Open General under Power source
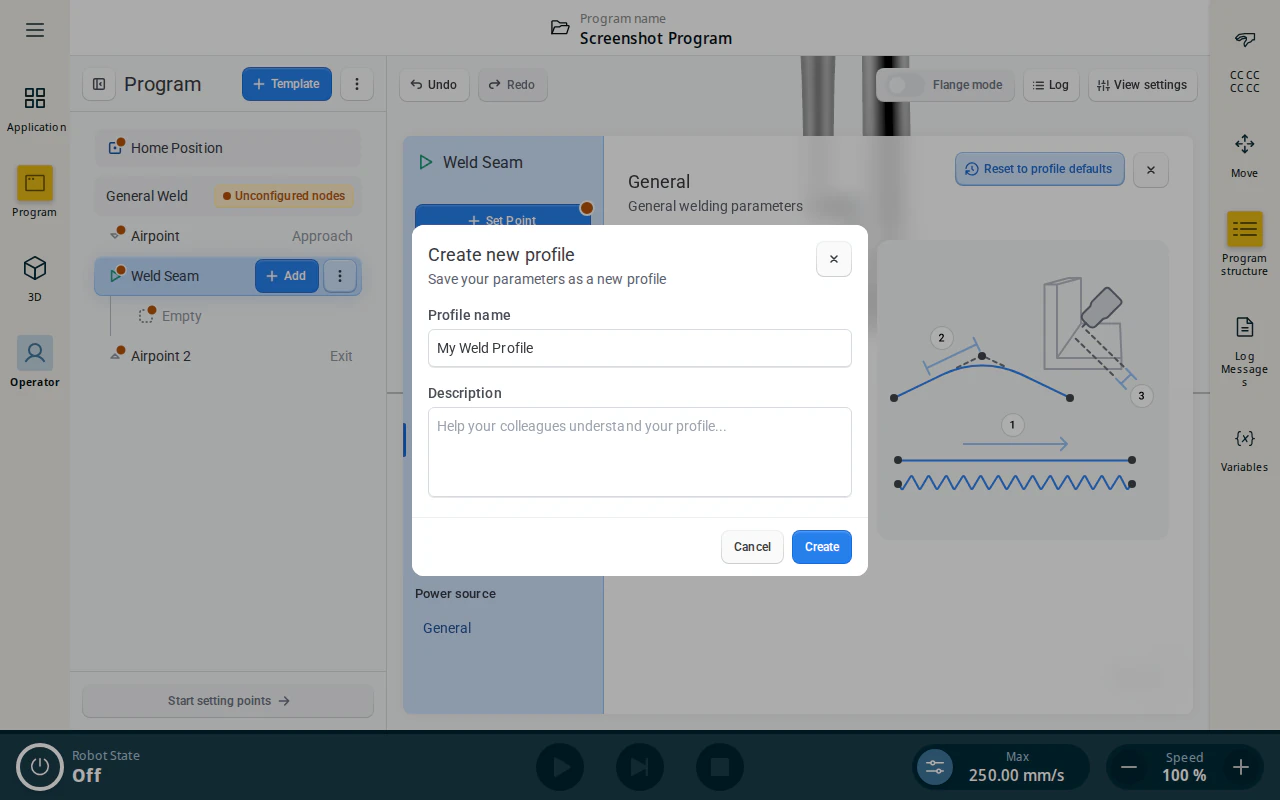This screenshot has height=800, width=1280. [x=447, y=628]
